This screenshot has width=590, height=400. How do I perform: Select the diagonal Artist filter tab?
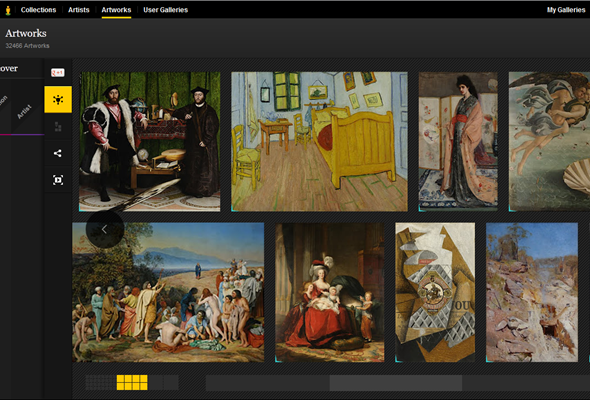pos(24,112)
